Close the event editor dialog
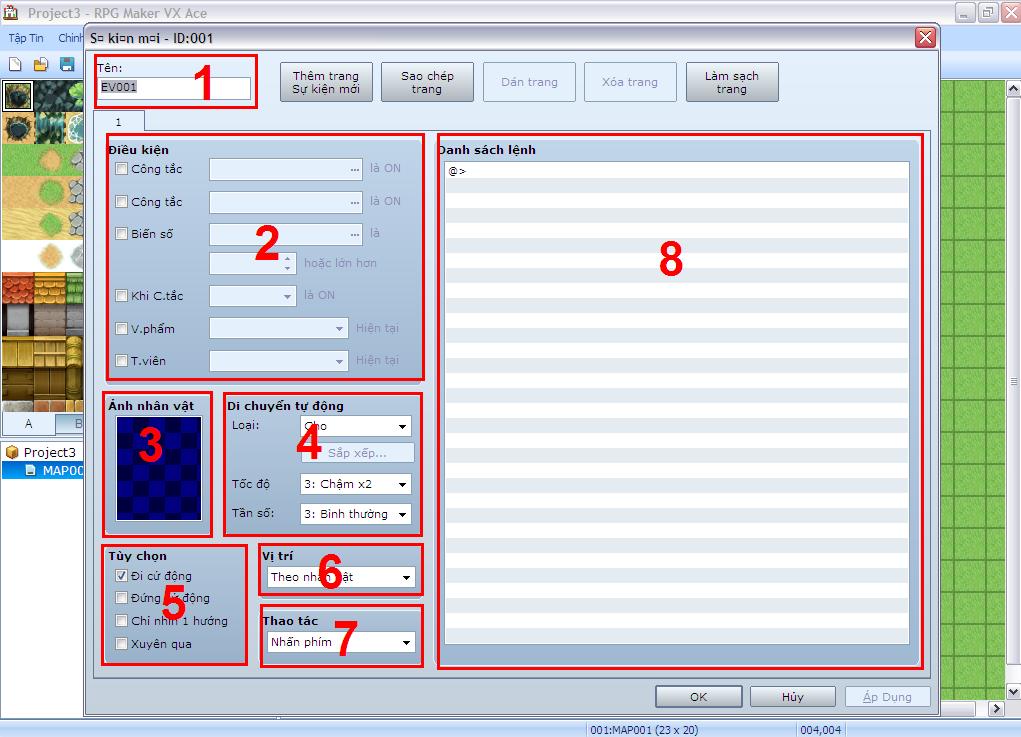This screenshot has width=1021, height=737. pos(925,38)
